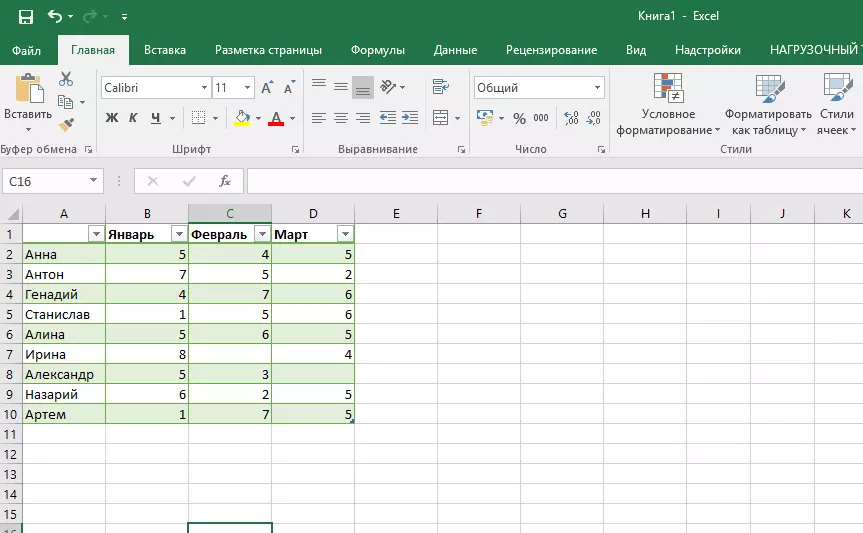
Task: Select the Format Painter brush icon
Action: tap(66, 125)
